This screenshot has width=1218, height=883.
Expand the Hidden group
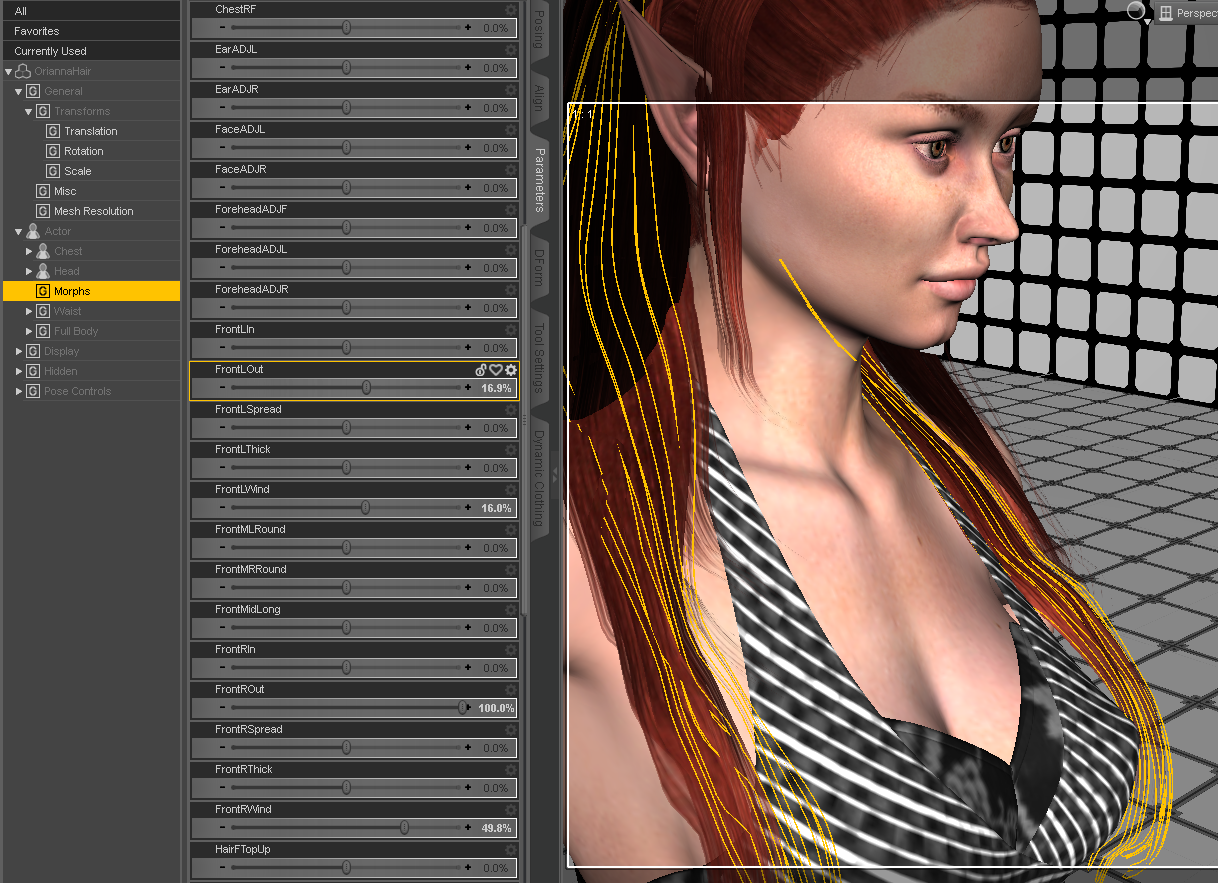[x=19, y=371]
